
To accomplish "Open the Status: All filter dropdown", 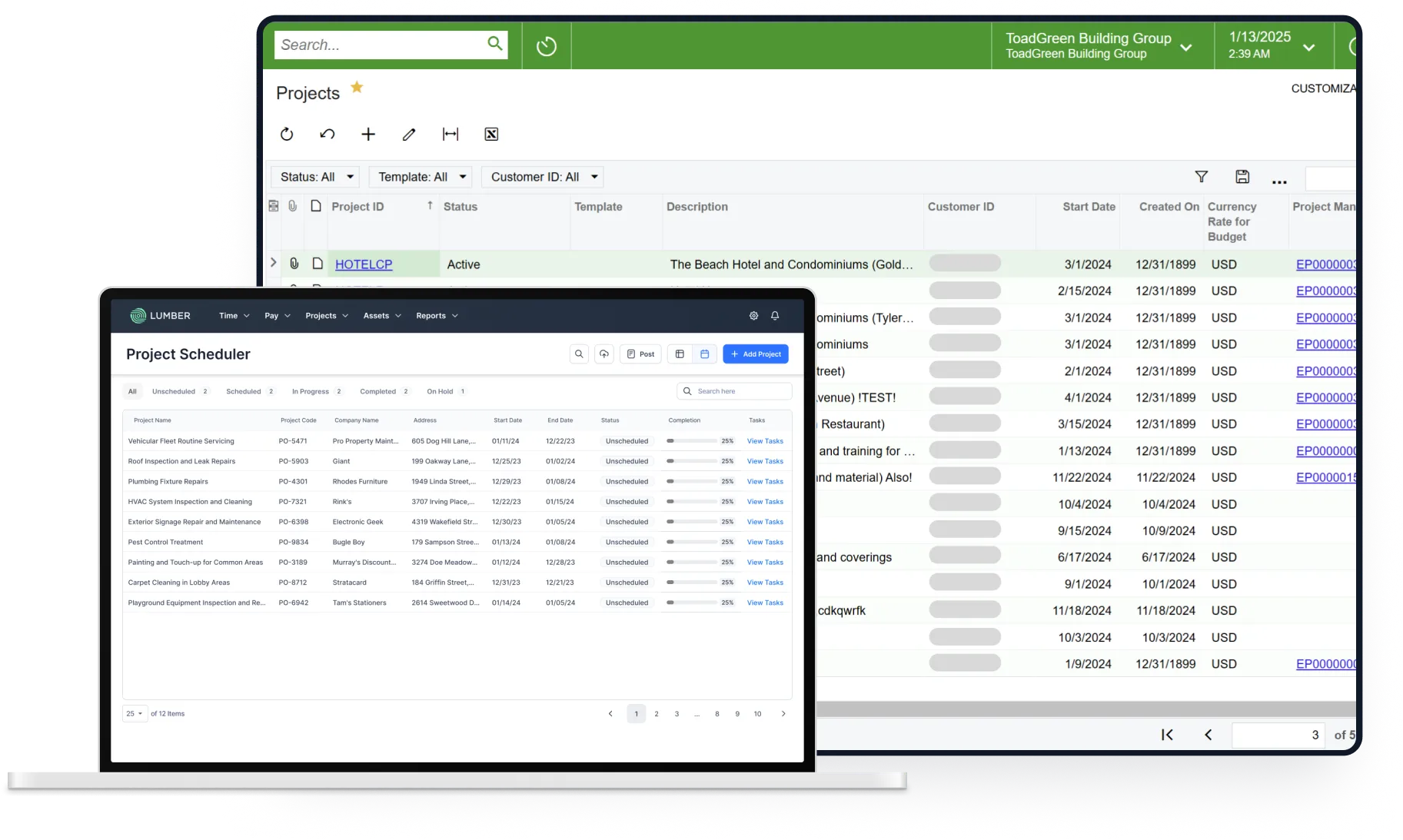I will [314, 176].
